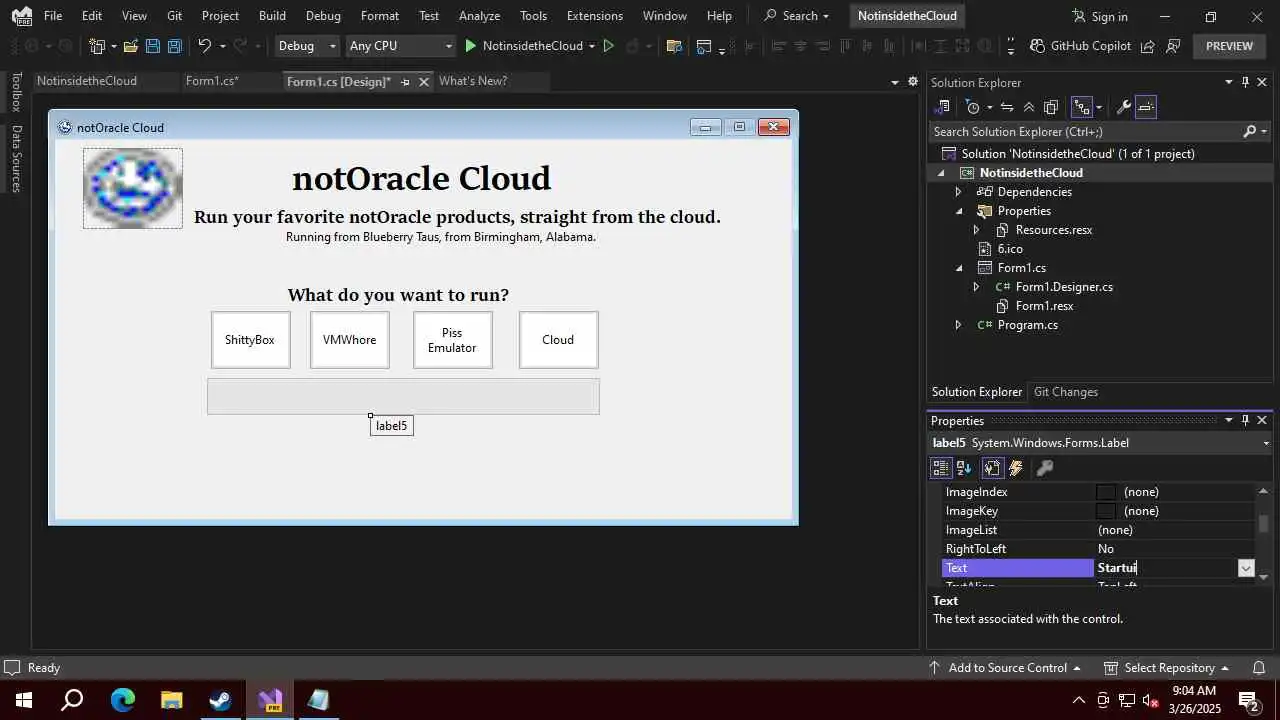Click the Alphabetical sort icon in Properties
This screenshot has height=720, width=1280.
(964, 468)
